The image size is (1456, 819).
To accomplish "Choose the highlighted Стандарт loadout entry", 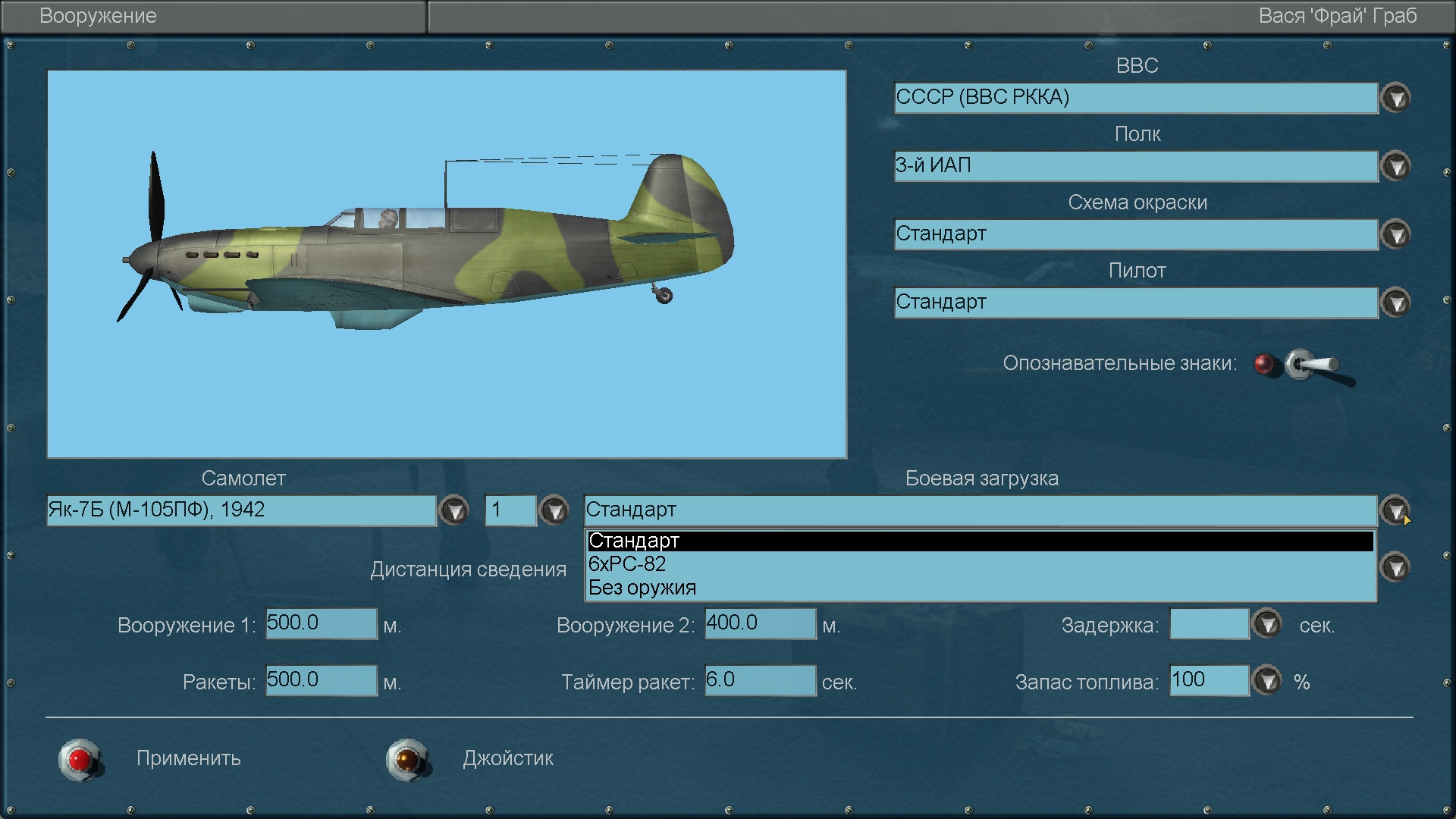I will [634, 541].
